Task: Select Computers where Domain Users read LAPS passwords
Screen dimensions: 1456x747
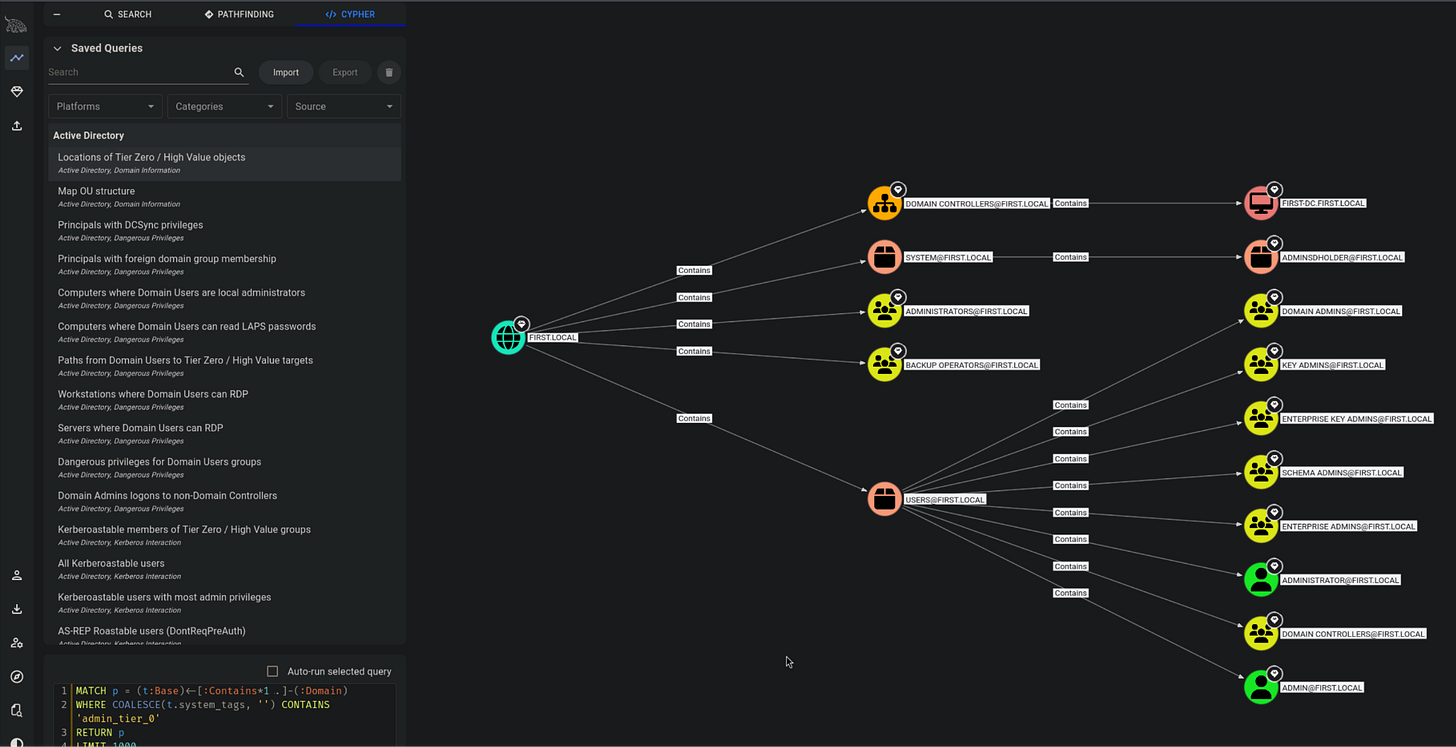Action: 224,332
